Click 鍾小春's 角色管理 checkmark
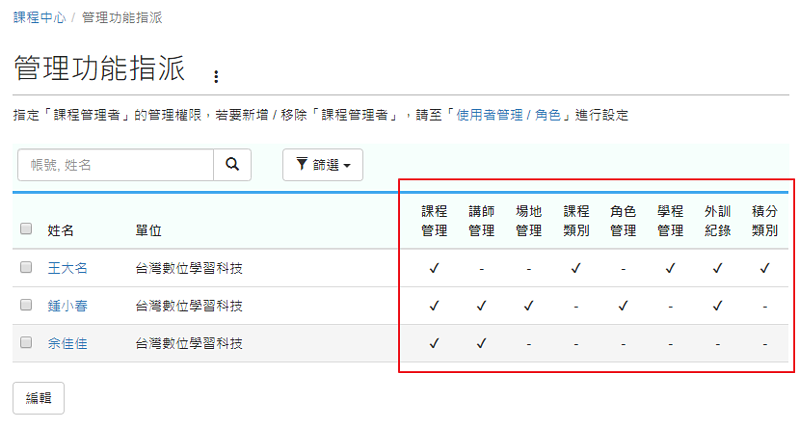Screen dimensions: 800x429 coord(623,305)
